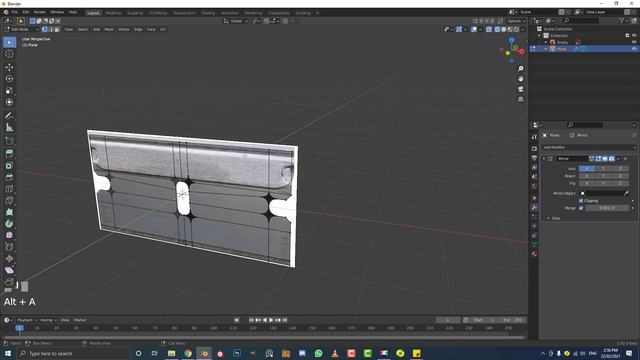Select the Bevel tool
The height and width of the screenshot is (360, 640).
tap(9, 177)
